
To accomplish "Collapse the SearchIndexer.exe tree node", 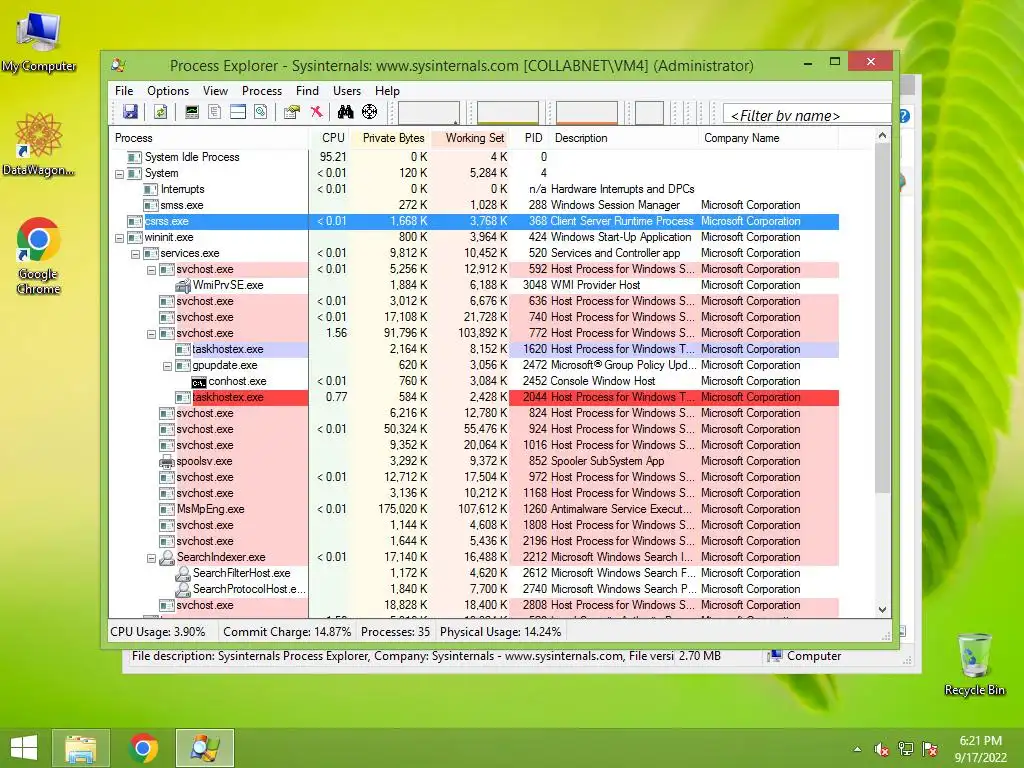I will pos(152,558).
